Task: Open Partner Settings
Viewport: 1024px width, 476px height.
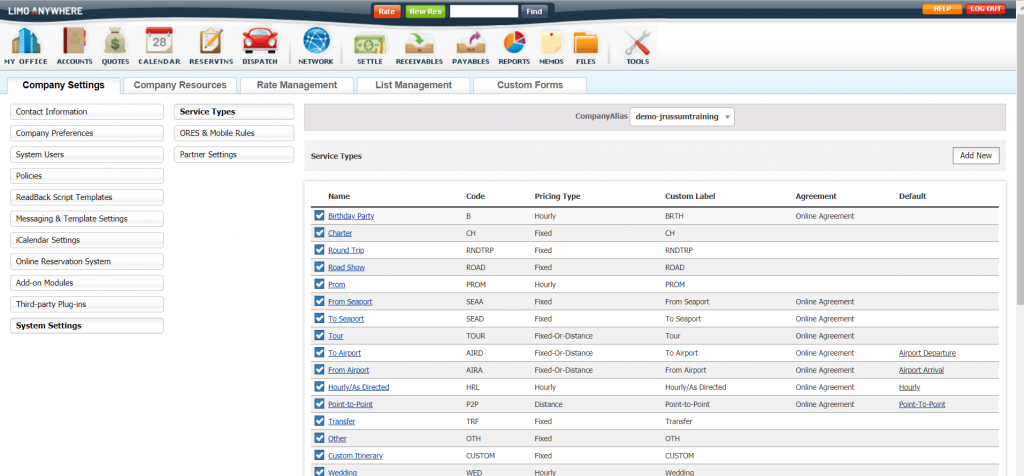Action: pos(234,155)
